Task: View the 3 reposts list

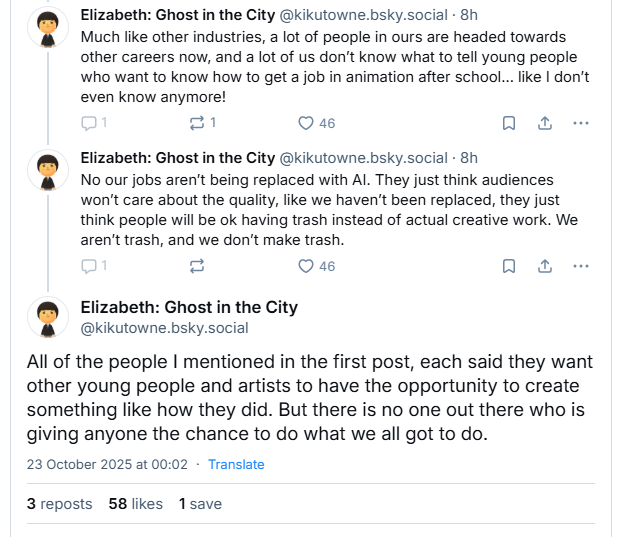Action: coord(59,504)
